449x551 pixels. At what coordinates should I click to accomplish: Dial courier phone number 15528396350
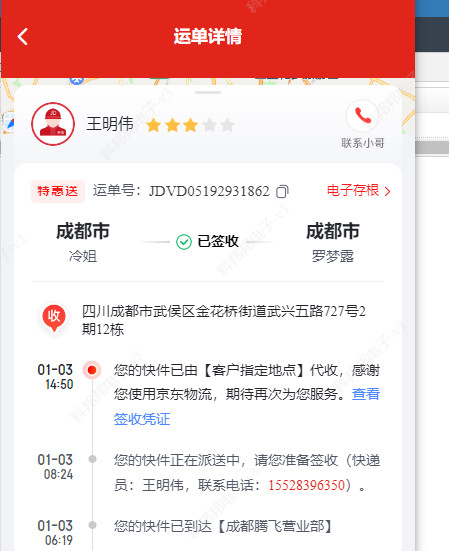click(307, 485)
